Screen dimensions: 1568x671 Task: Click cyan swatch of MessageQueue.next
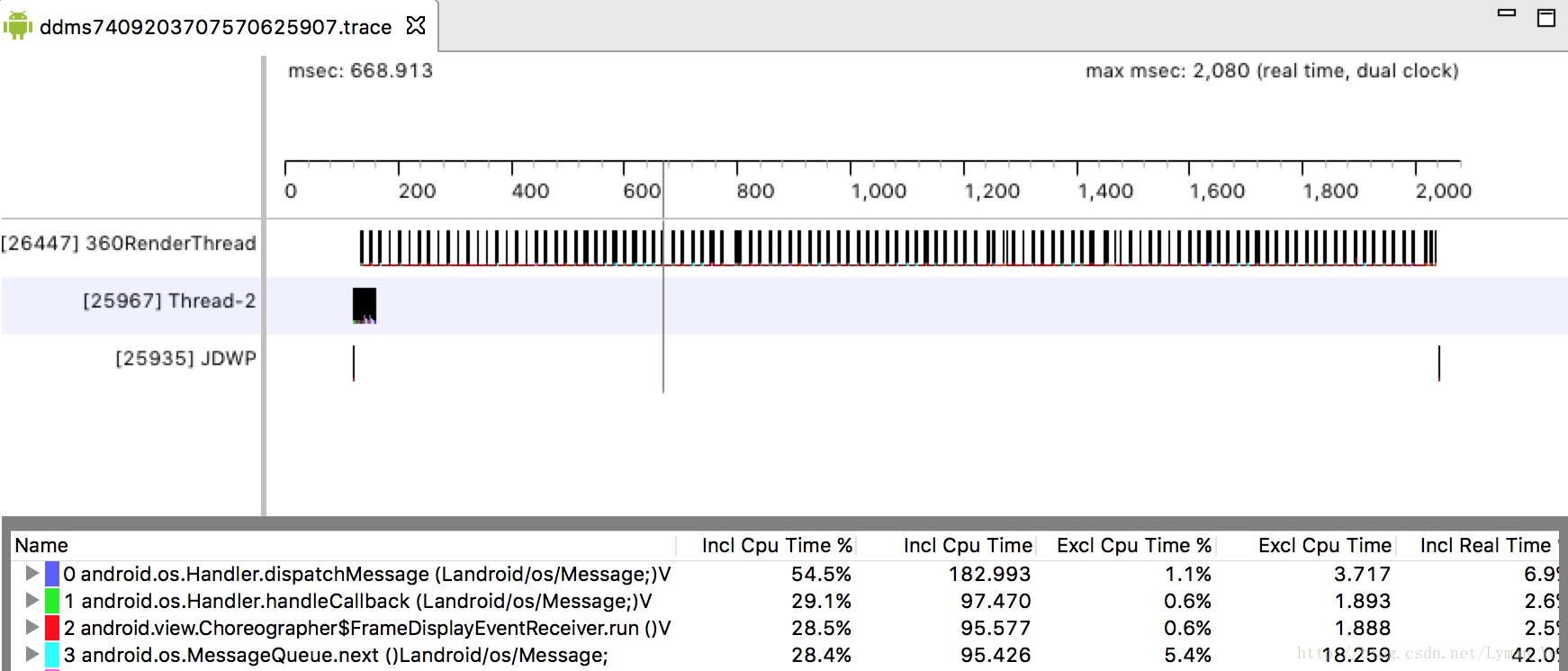52,655
